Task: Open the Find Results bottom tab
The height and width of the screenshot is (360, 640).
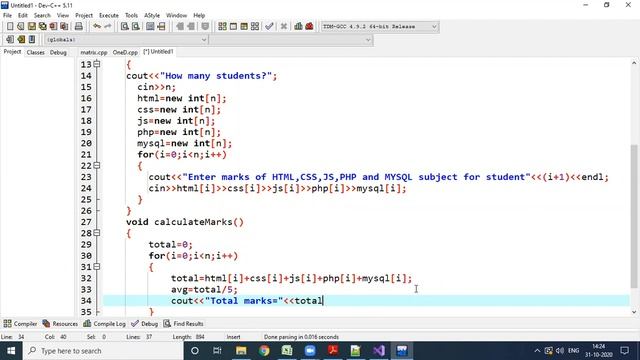Action: tap(184, 324)
